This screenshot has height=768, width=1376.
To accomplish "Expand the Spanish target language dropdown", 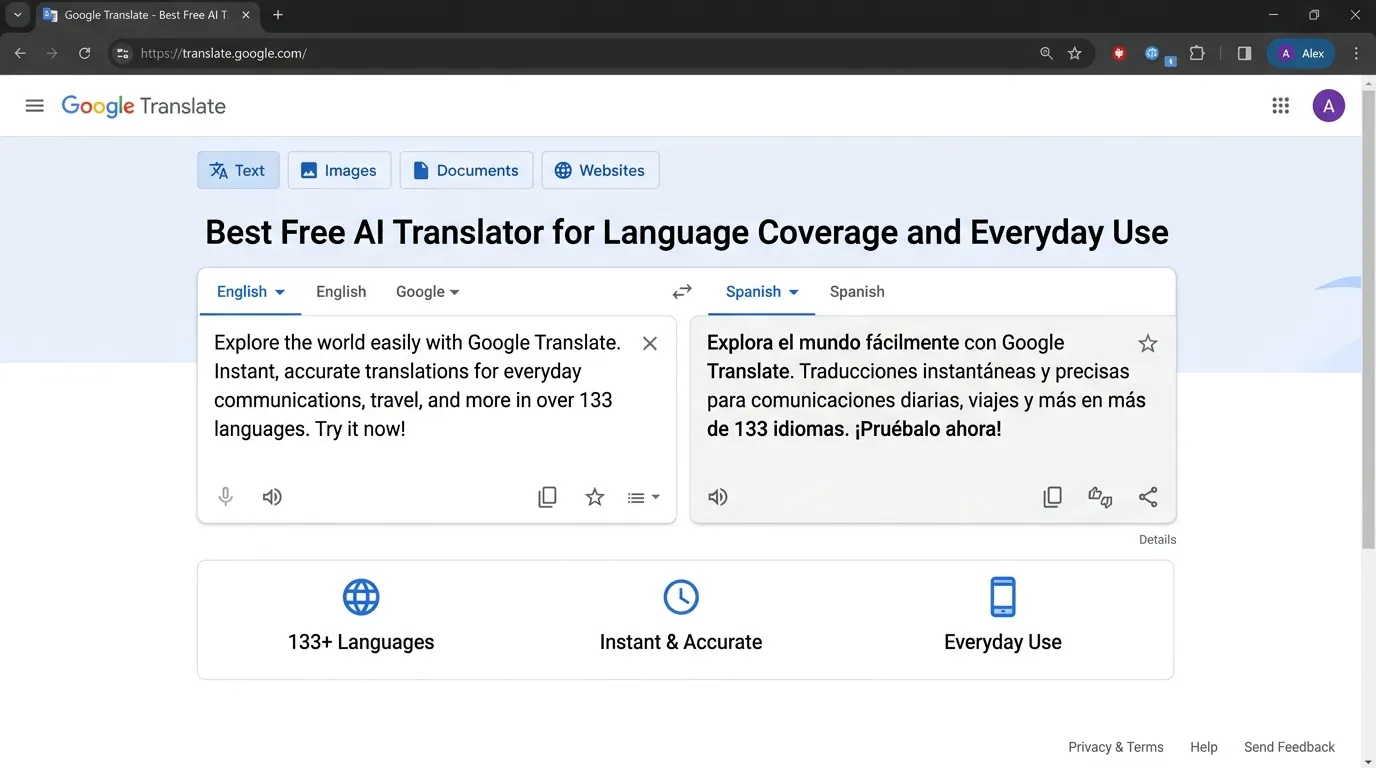I will tap(762, 292).
